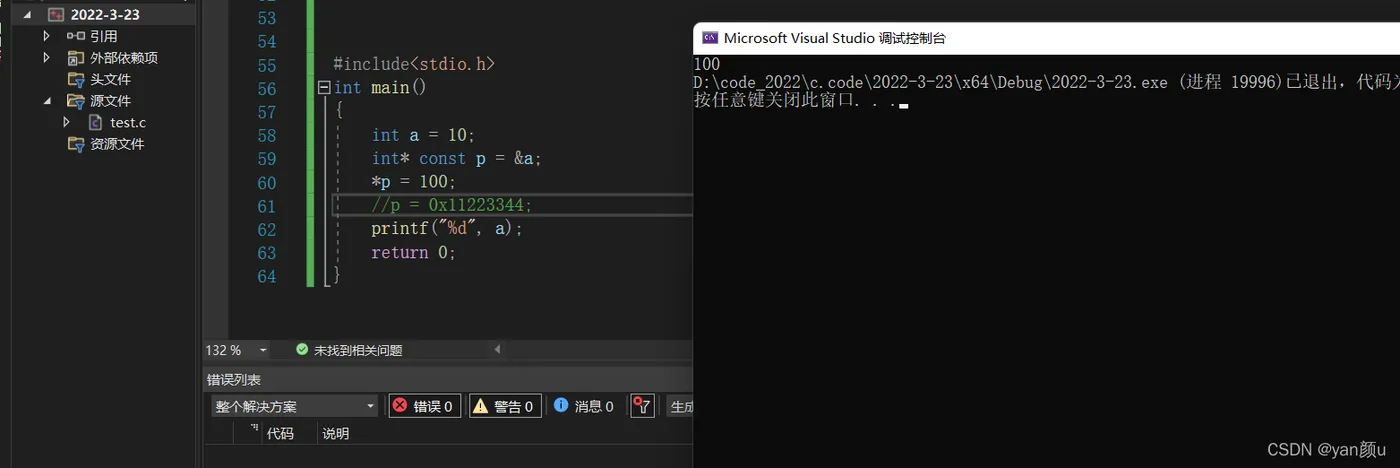This screenshot has width=1400, height=468.
Task: Click the 生成 build filter dropdown
Action: click(x=680, y=406)
